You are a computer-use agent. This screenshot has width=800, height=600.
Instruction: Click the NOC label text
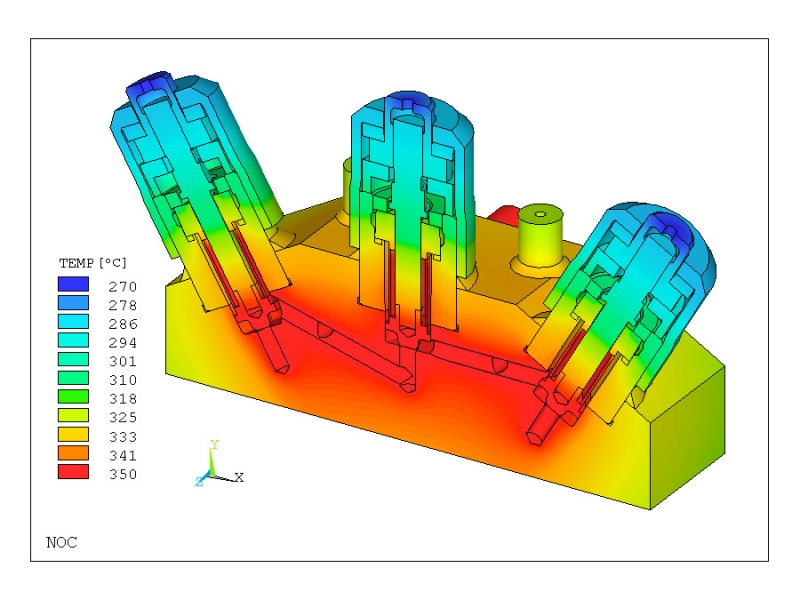point(62,542)
